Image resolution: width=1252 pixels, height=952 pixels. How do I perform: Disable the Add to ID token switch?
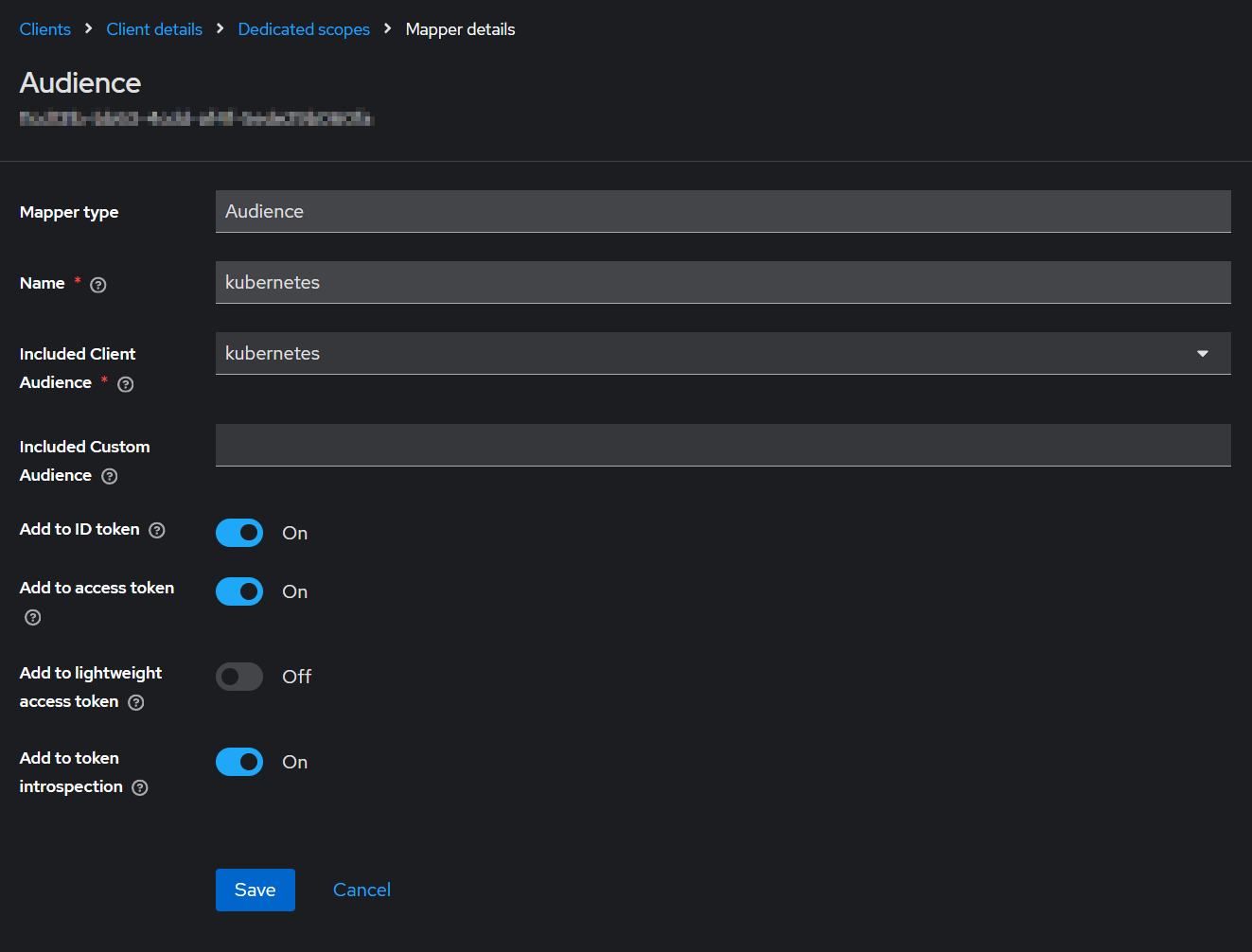[x=239, y=533]
